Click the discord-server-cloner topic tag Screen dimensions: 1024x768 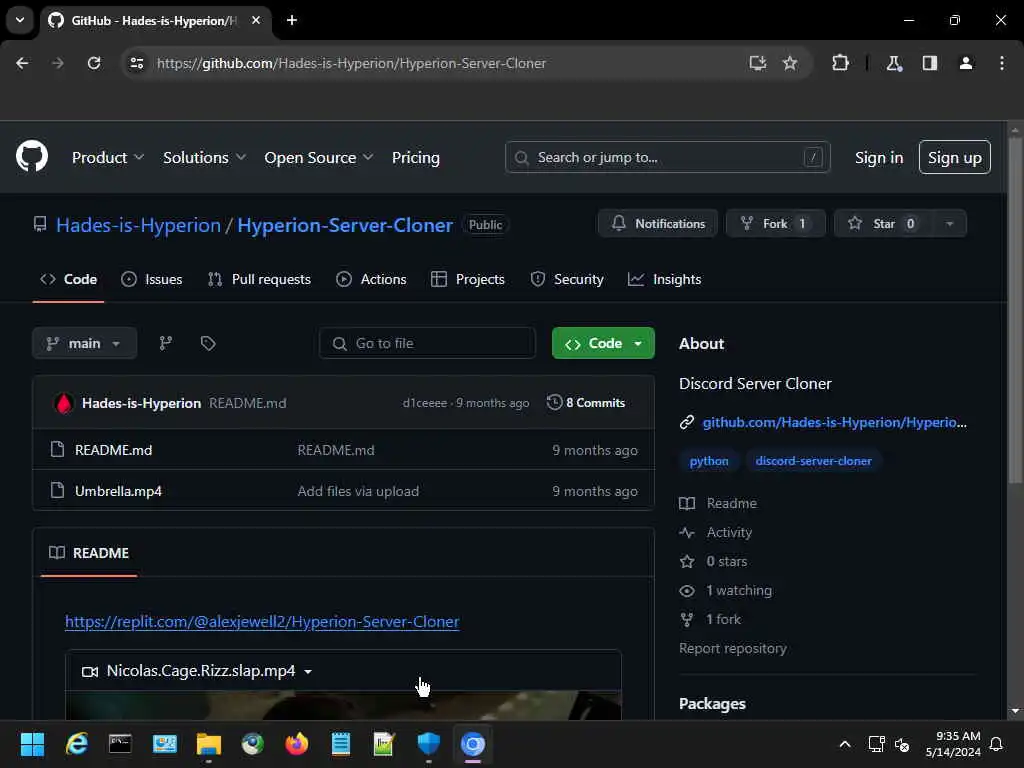pos(813,461)
